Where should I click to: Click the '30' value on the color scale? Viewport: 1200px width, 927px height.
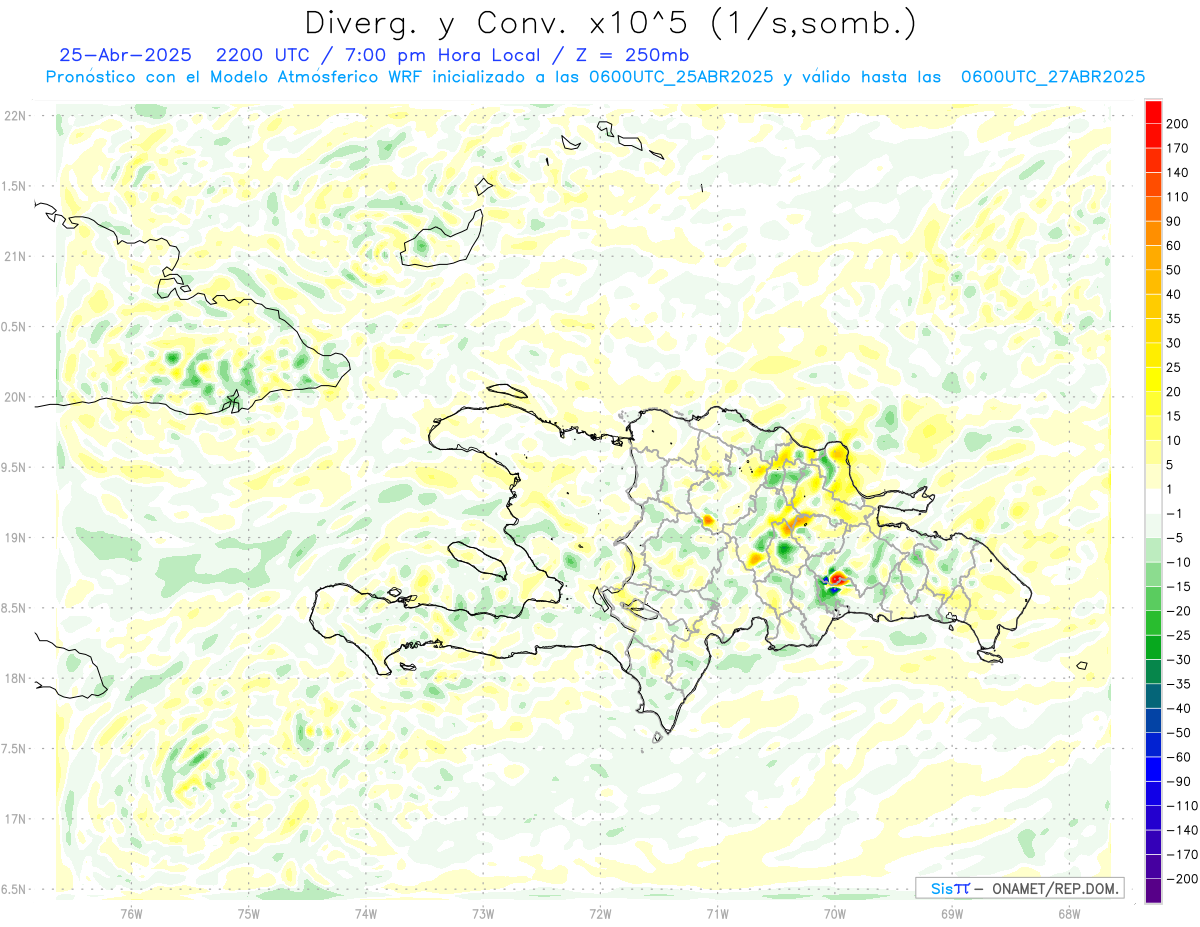click(x=1174, y=344)
